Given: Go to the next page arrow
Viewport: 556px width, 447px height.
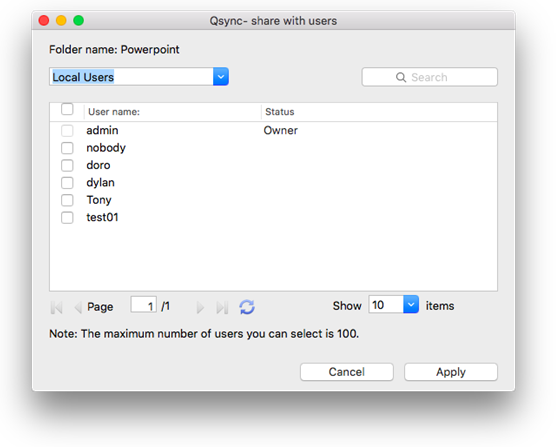Looking at the screenshot, I should (x=200, y=307).
